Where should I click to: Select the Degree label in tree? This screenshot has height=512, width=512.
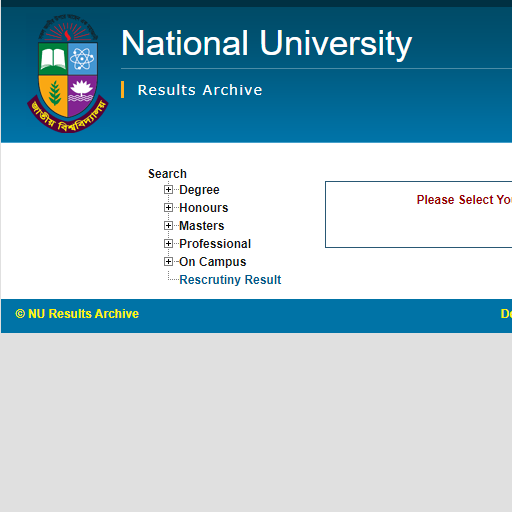coord(199,190)
